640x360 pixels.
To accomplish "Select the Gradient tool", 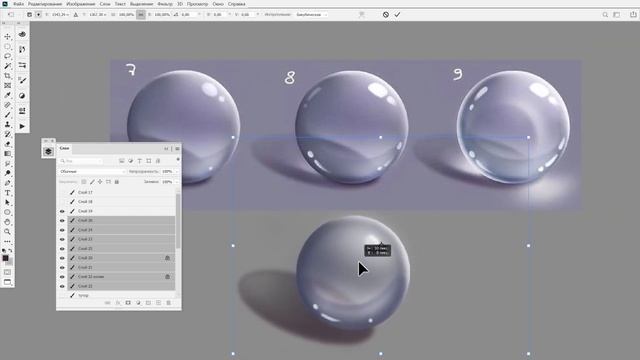I will pyautogui.click(x=7, y=154).
